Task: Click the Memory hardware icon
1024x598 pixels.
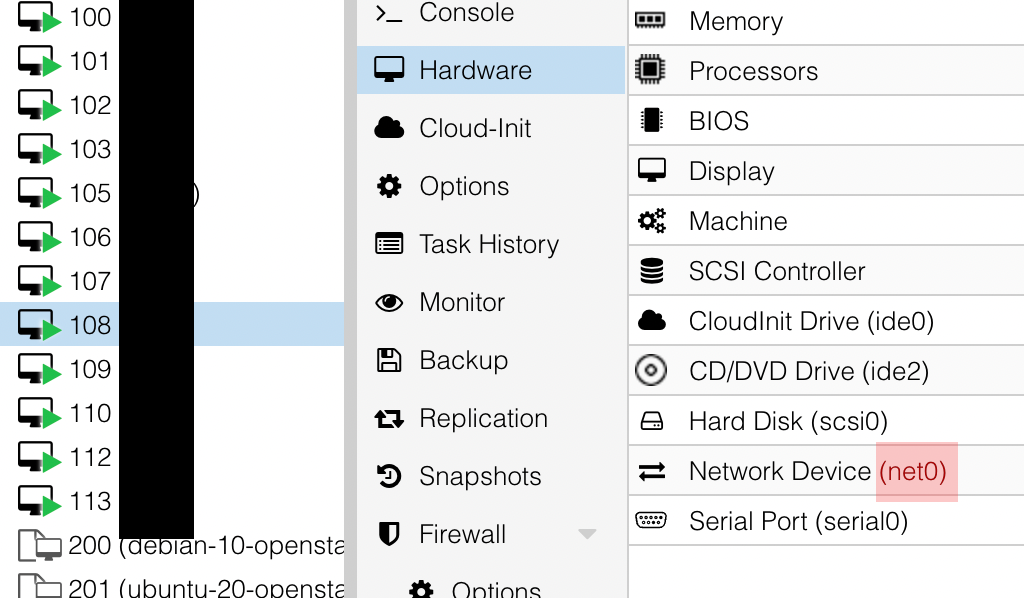Action: (651, 20)
